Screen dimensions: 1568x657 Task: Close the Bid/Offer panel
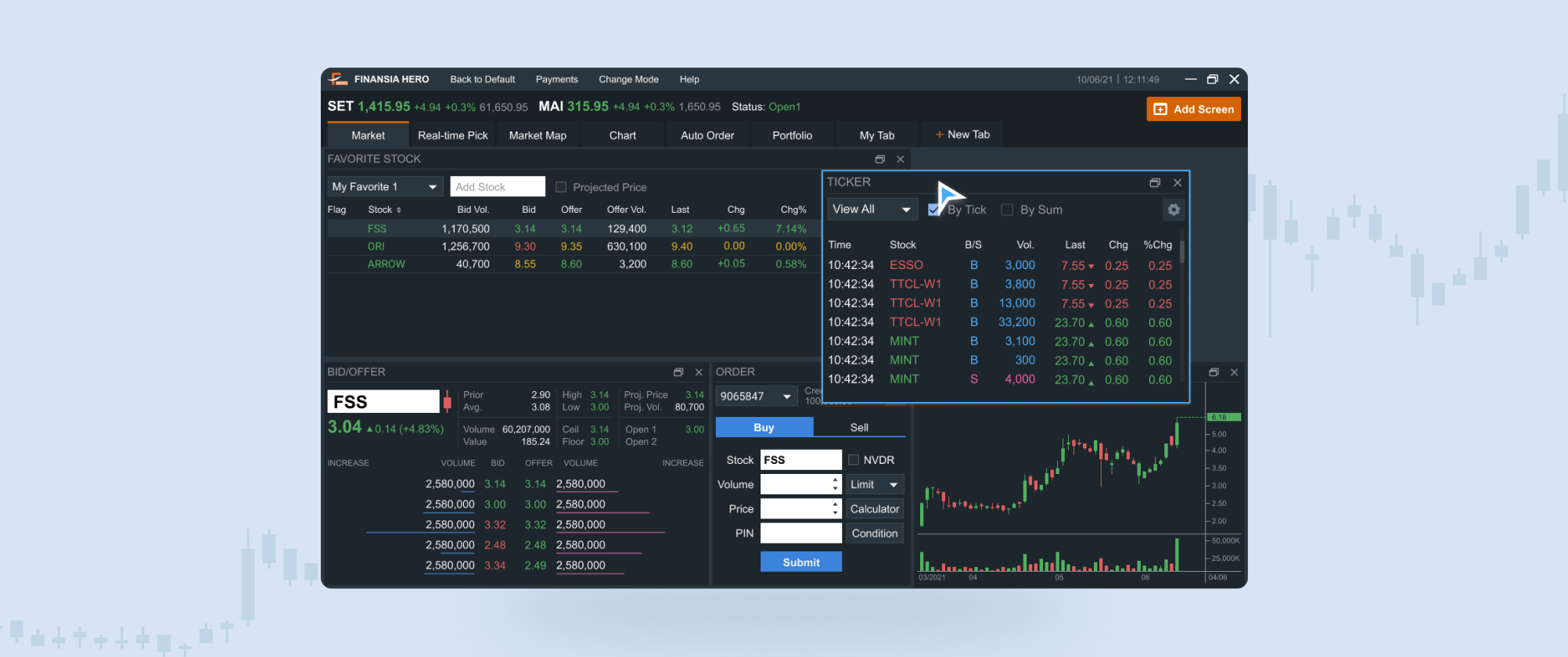pyautogui.click(x=699, y=372)
